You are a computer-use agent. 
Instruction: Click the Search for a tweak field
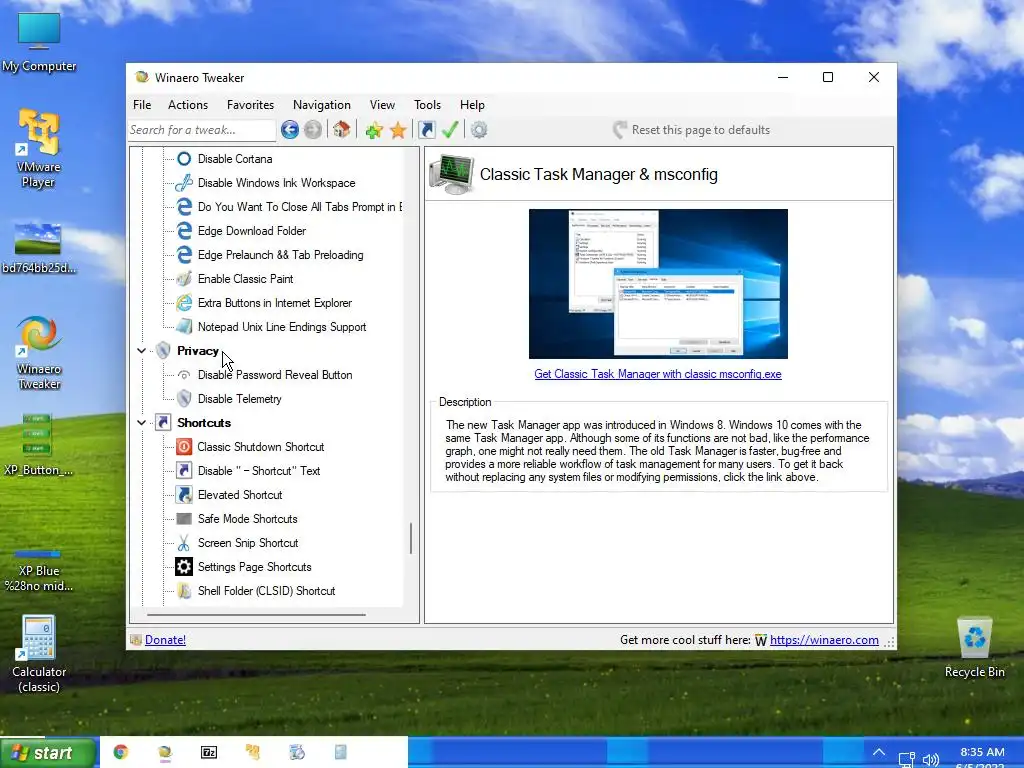tap(202, 130)
